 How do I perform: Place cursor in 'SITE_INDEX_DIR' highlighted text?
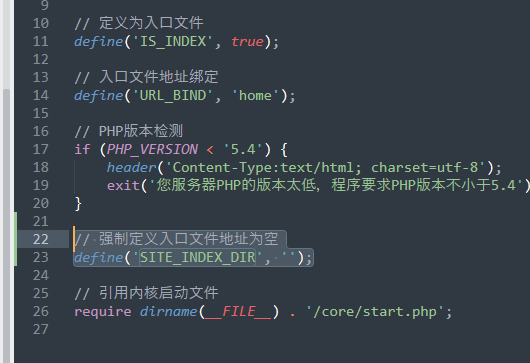point(197,258)
